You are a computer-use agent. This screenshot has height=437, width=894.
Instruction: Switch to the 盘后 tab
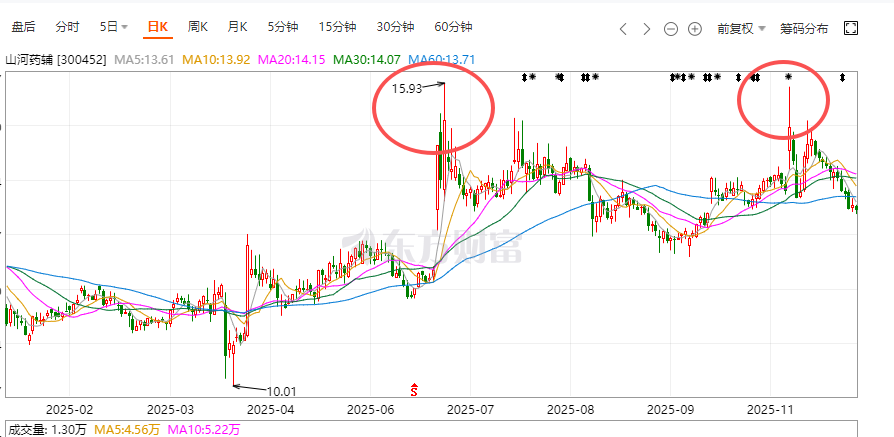(23, 27)
